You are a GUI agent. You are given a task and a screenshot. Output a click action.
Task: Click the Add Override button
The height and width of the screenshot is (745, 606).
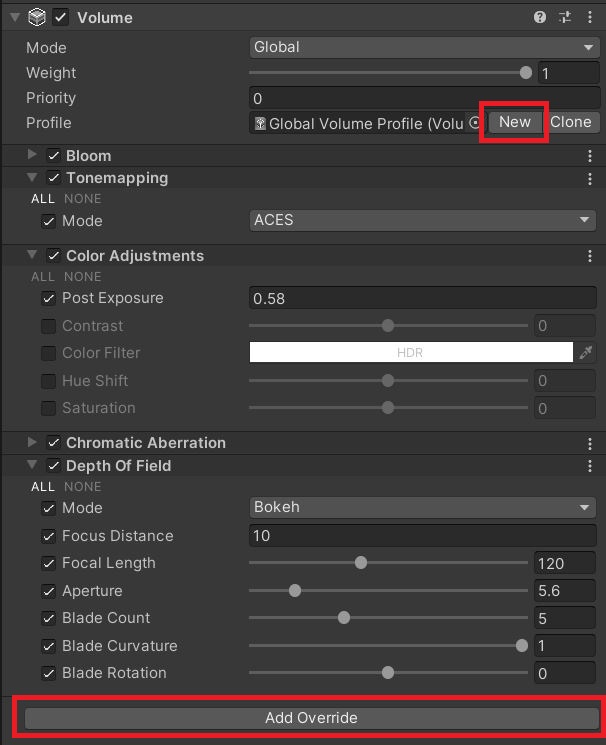pos(312,718)
